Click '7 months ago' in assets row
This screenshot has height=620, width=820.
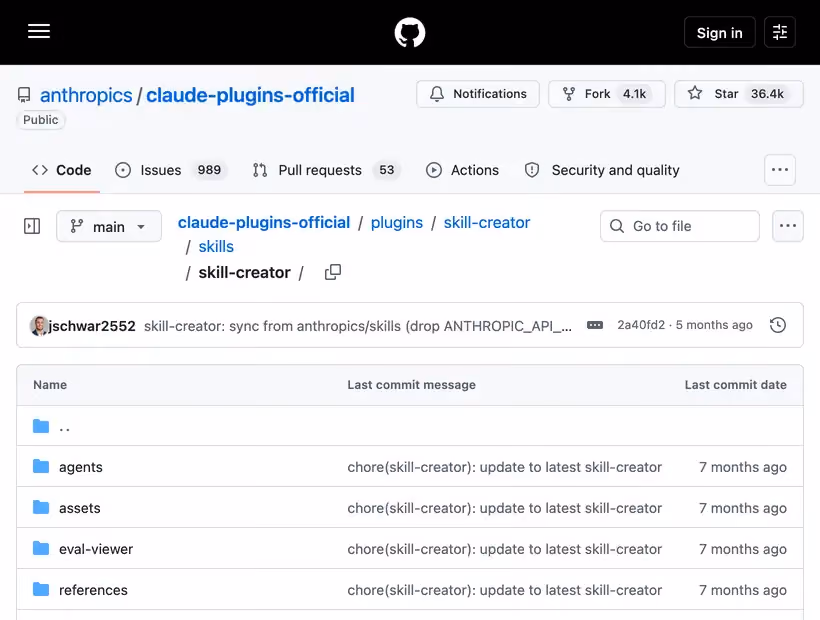point(743,508)
